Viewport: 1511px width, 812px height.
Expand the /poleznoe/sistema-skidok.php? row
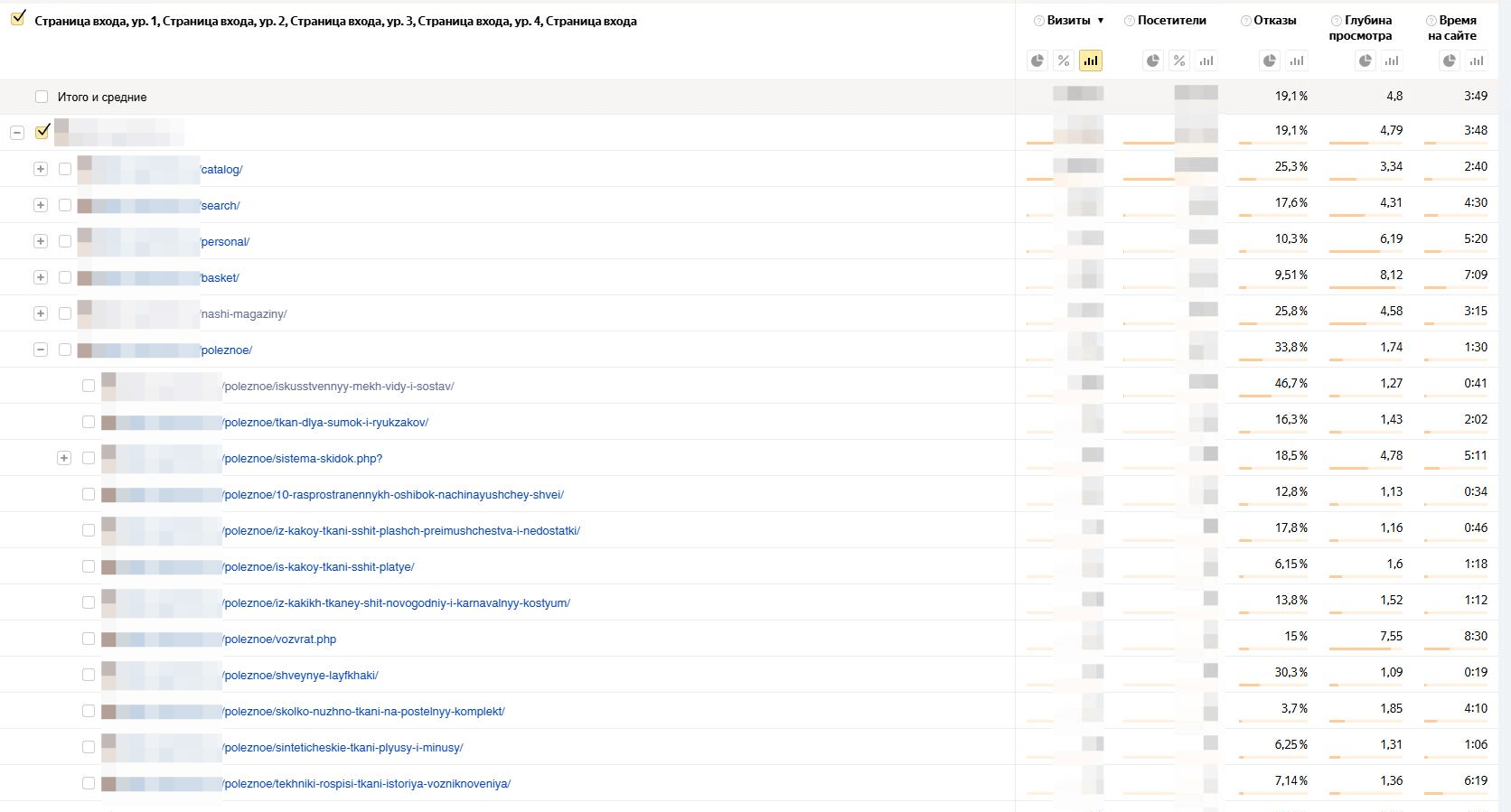pos(64,458)
